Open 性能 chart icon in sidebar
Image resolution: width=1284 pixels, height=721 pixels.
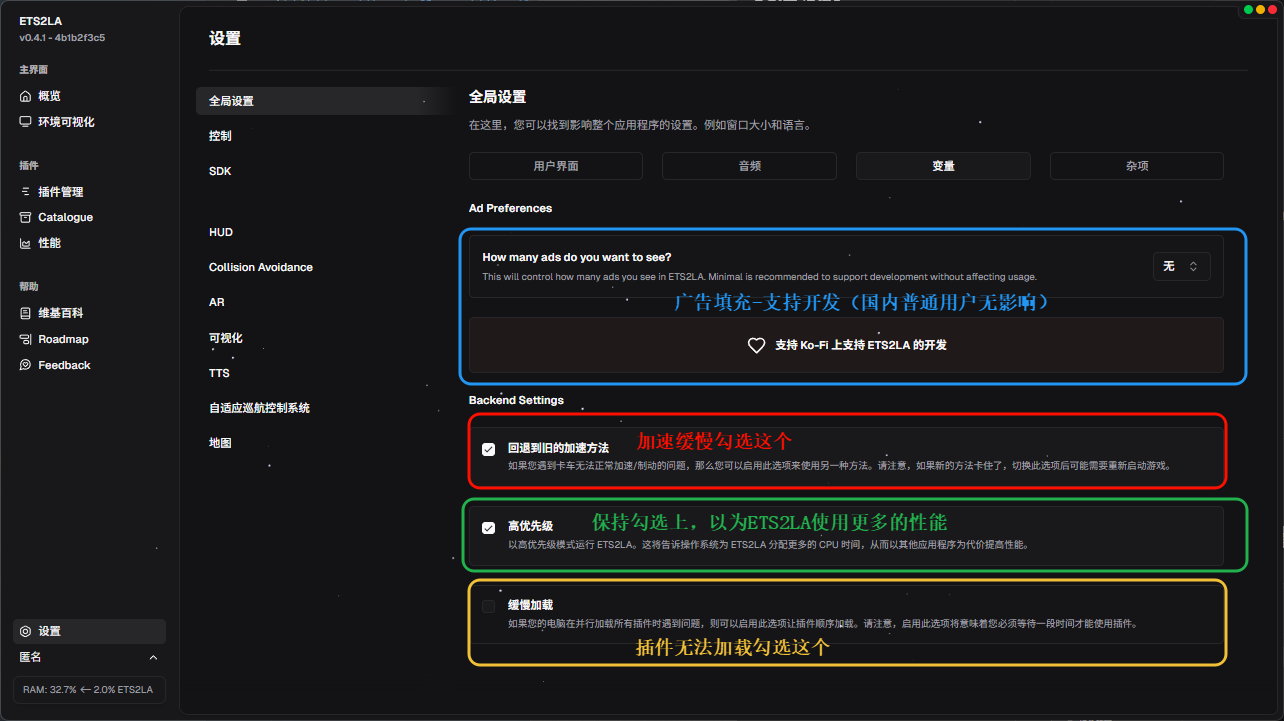pyautogui.click(x=26, y=243)
